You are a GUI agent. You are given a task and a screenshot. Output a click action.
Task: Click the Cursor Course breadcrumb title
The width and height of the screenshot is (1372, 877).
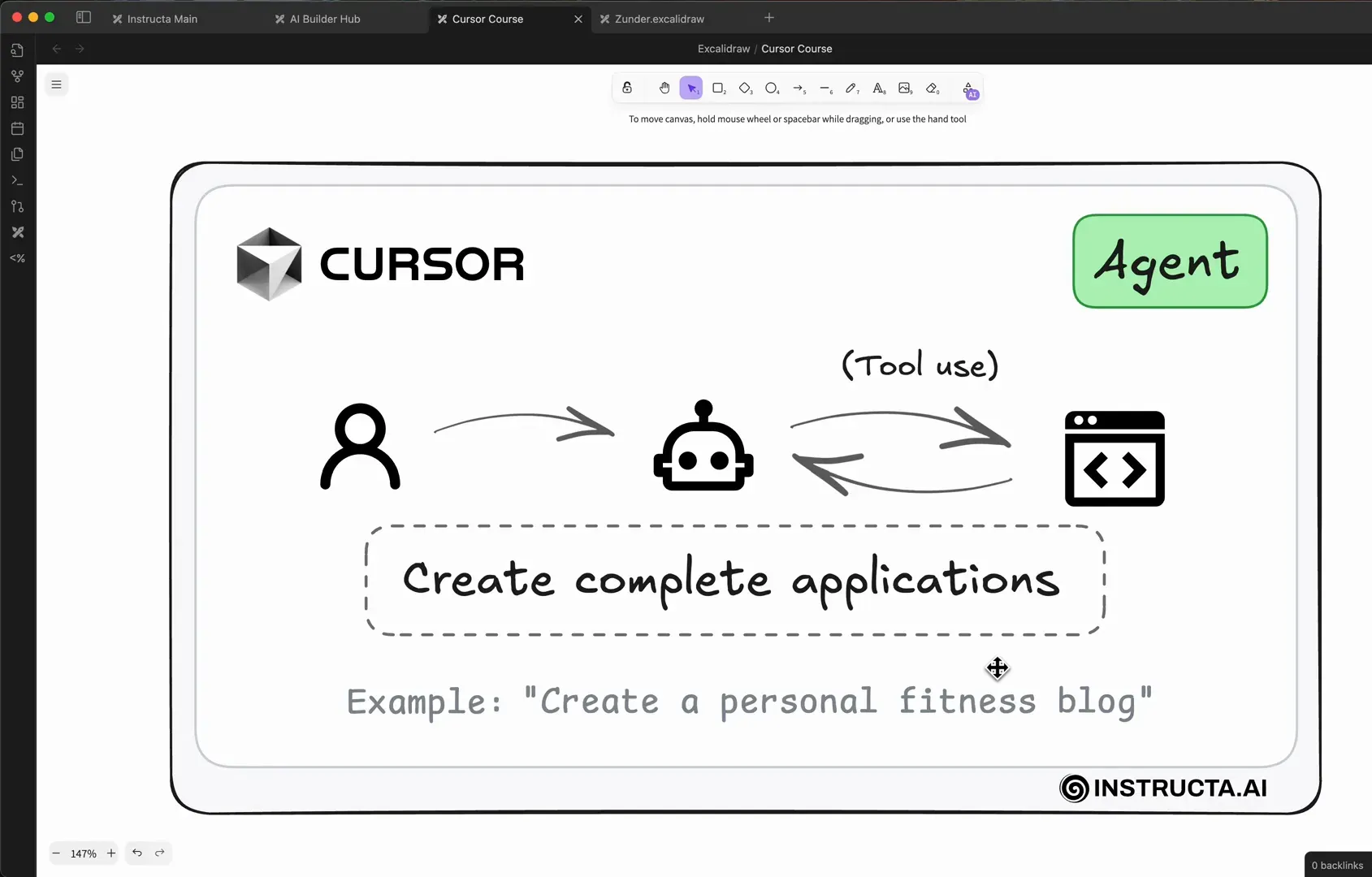point(797,49)
